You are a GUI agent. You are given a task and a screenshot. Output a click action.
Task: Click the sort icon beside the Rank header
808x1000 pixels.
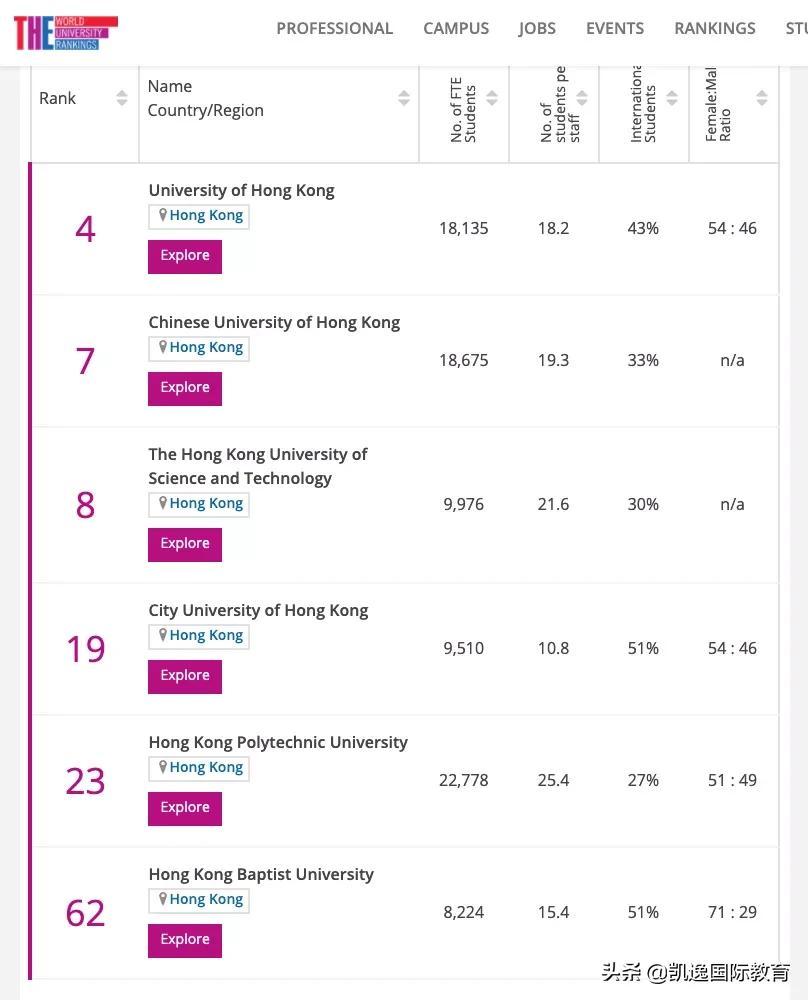[x=121, y=98]
